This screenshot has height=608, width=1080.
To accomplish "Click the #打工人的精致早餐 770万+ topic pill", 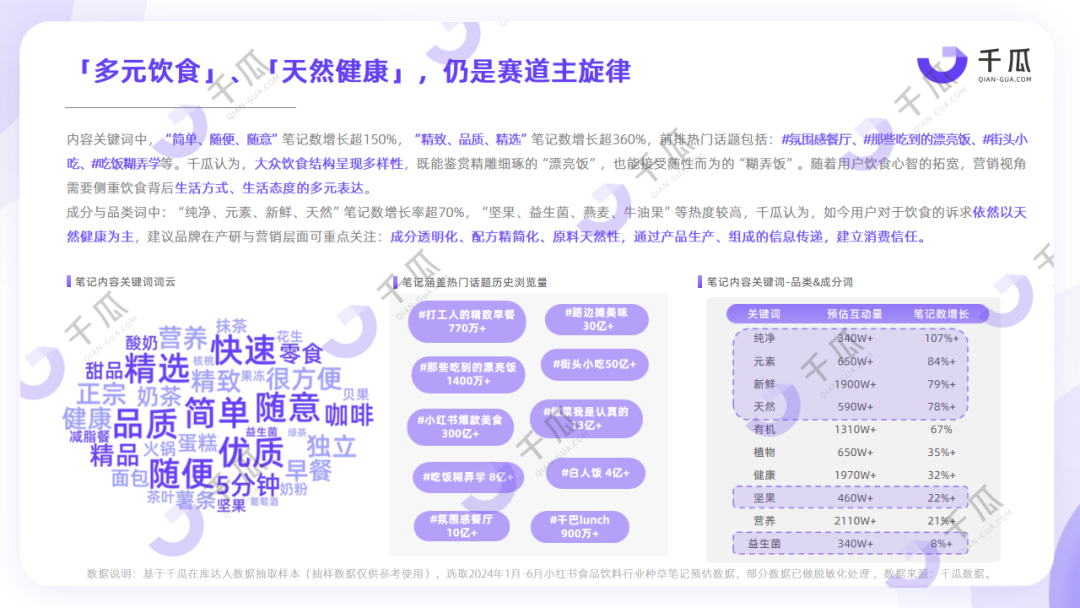I will pos(466,322).
